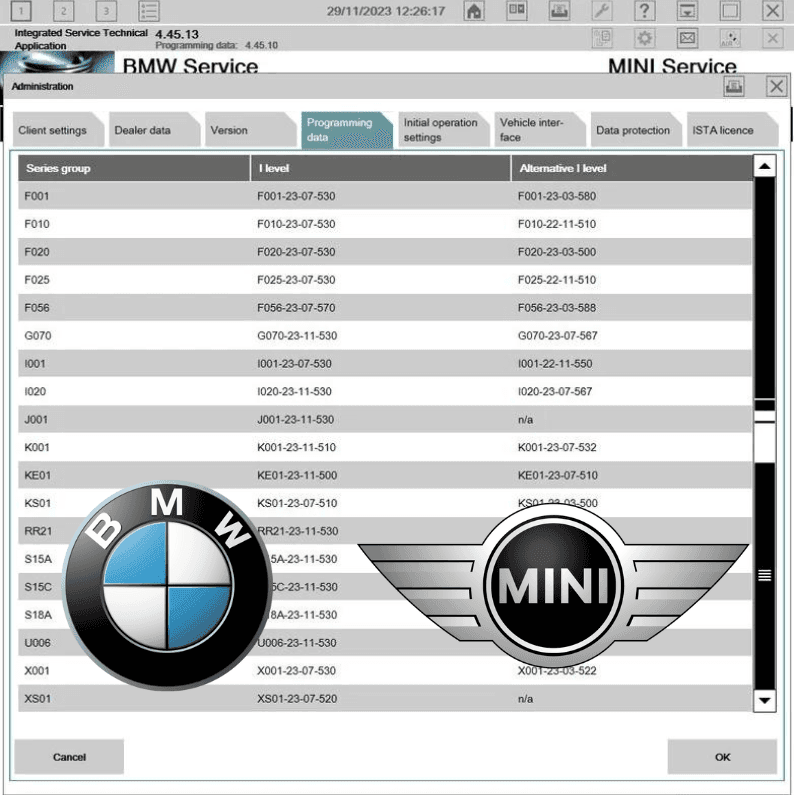The image size is (794, 795).
Task: Select the I001 series group row
Action: [385, 364]
